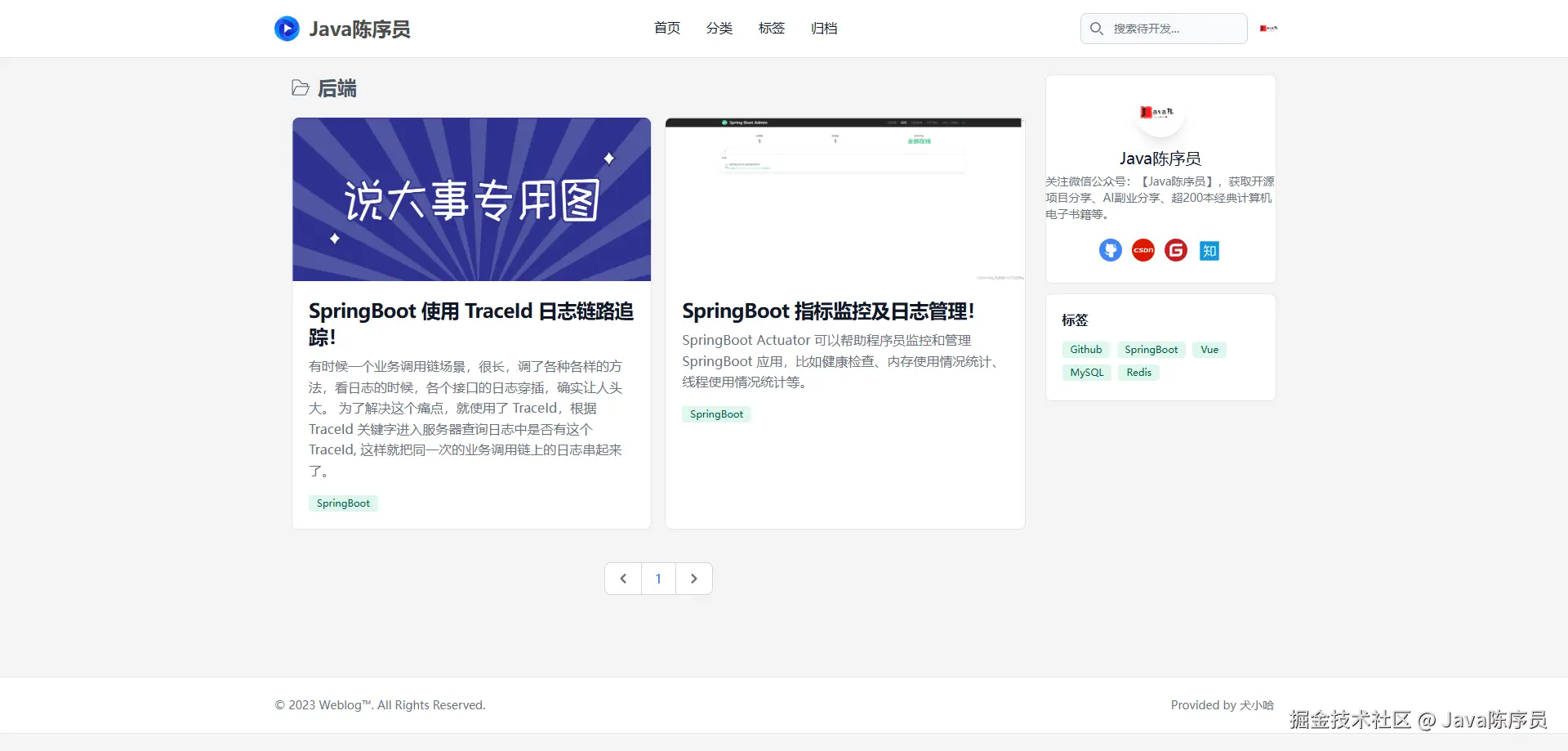Select page 1 in pagination
This screenshot has height=751, width=1568.
658,579
